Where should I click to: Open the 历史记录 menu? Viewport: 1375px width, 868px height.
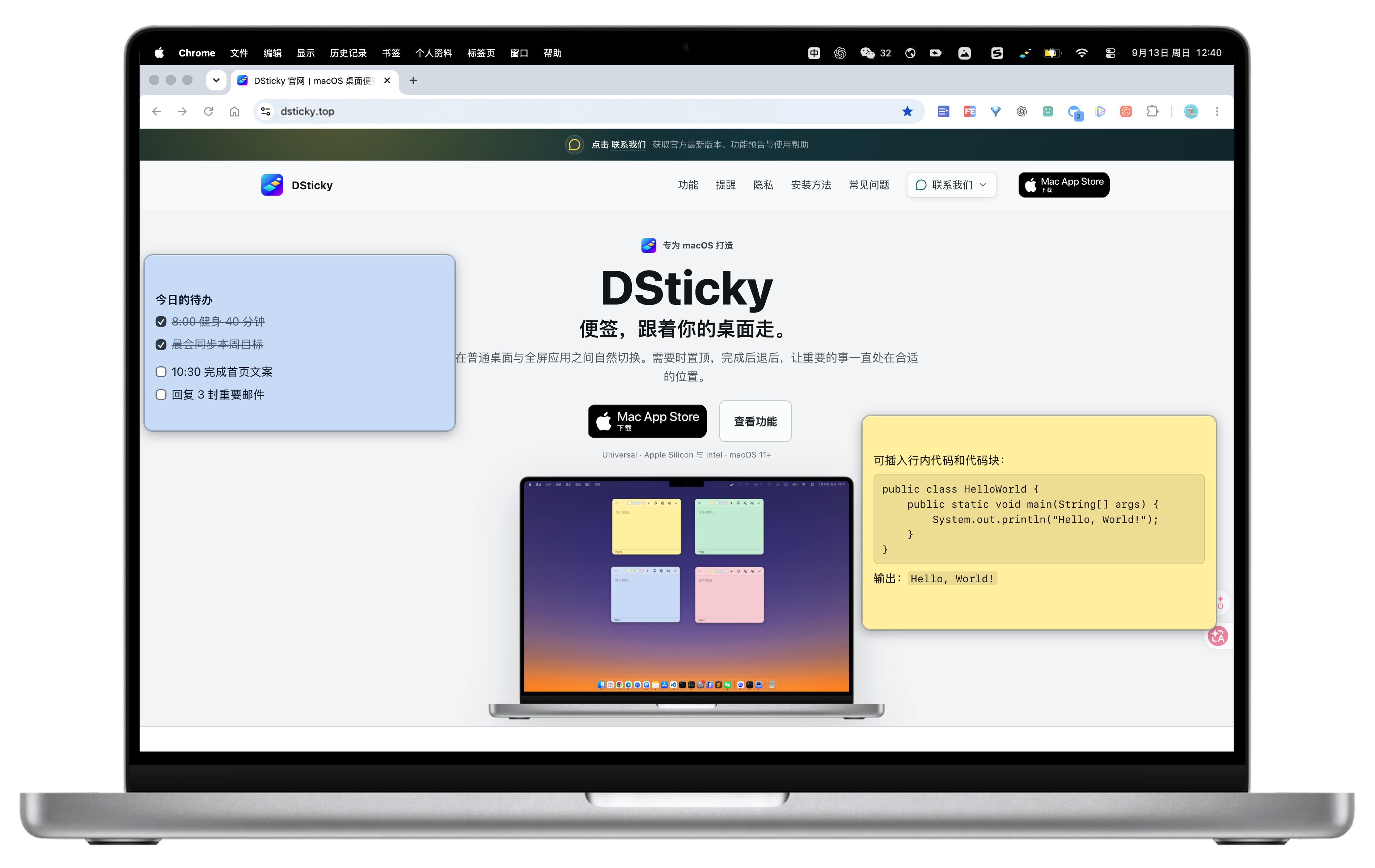[x=348, y=53]
